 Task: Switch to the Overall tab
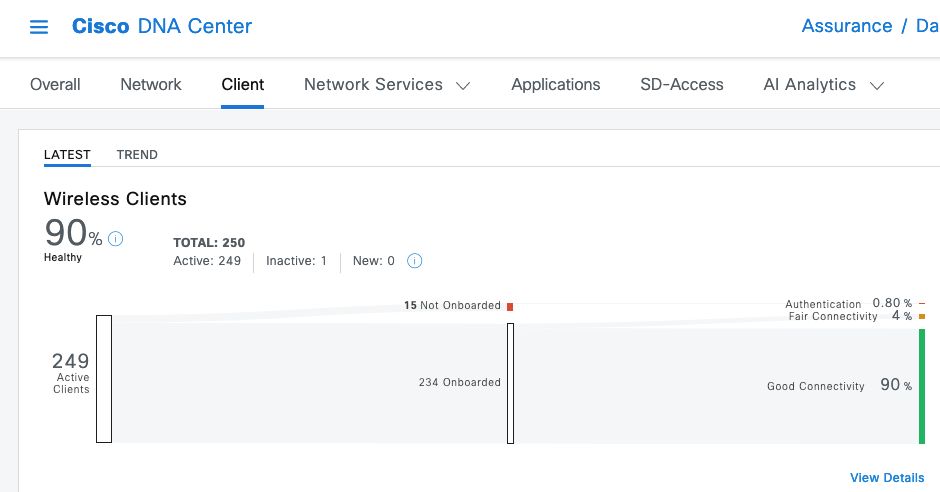(x=55, y=84)
